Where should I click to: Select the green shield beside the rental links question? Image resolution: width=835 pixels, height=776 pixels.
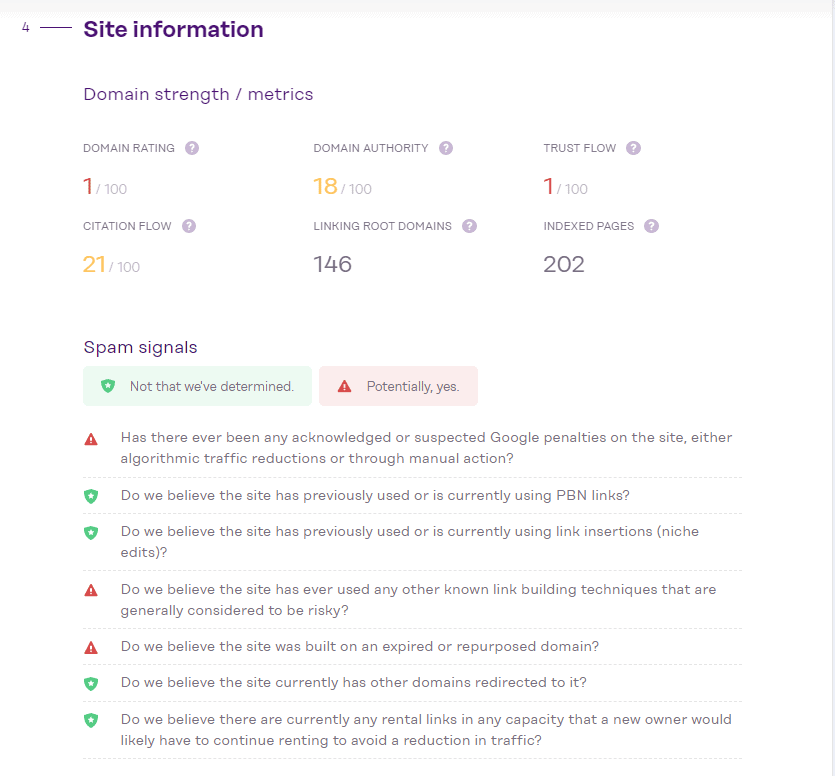click(91, 719)
